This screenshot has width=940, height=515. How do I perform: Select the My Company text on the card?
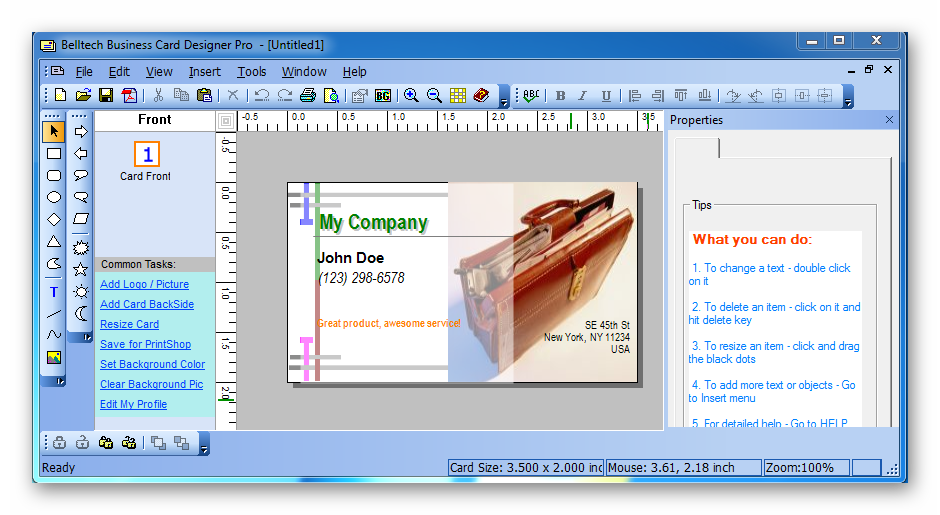pyautogui.click(x=373, y=222)
